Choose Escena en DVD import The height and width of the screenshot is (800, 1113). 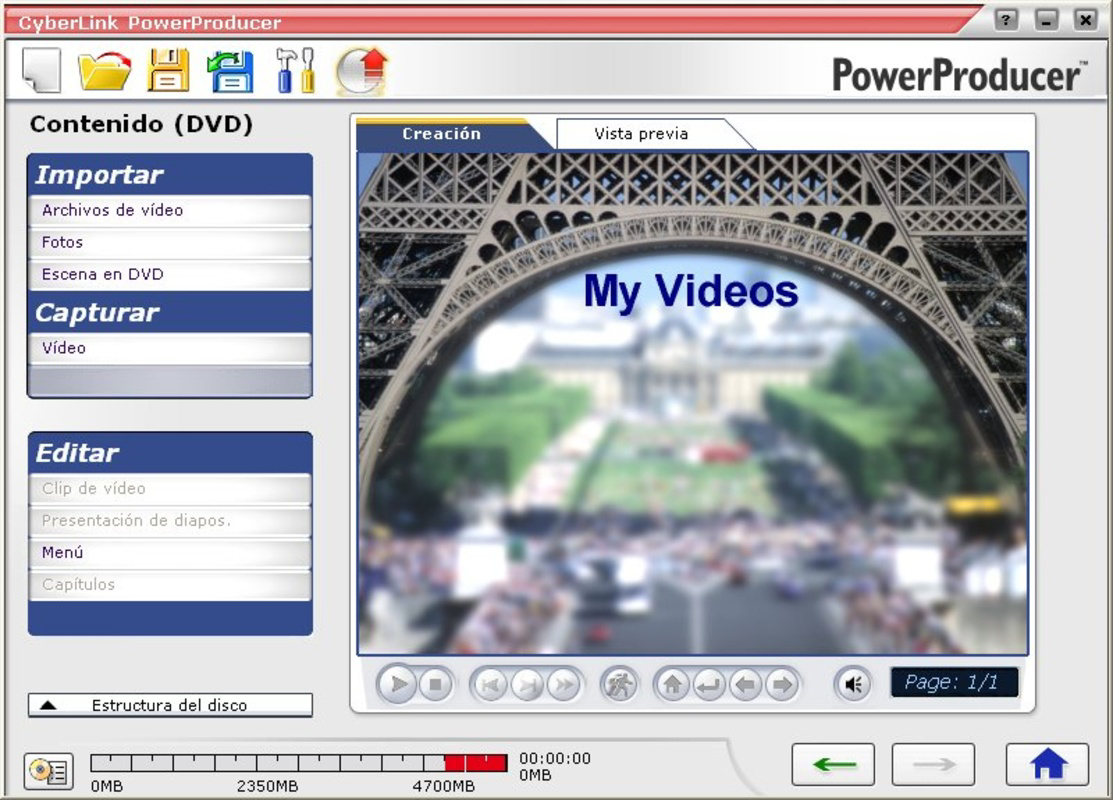(170, 274)
